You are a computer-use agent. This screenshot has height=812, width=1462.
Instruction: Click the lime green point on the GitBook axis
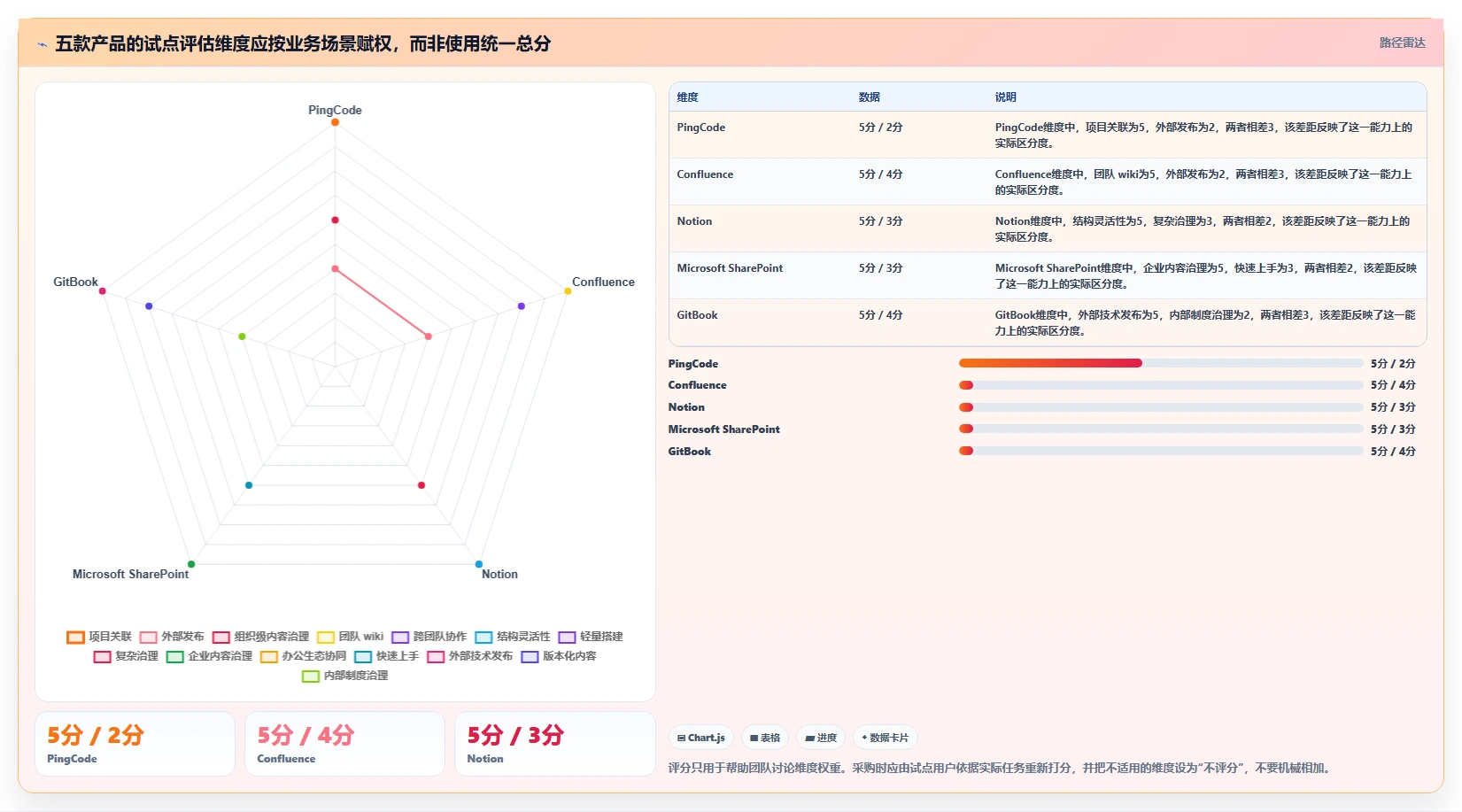[242, 336]
